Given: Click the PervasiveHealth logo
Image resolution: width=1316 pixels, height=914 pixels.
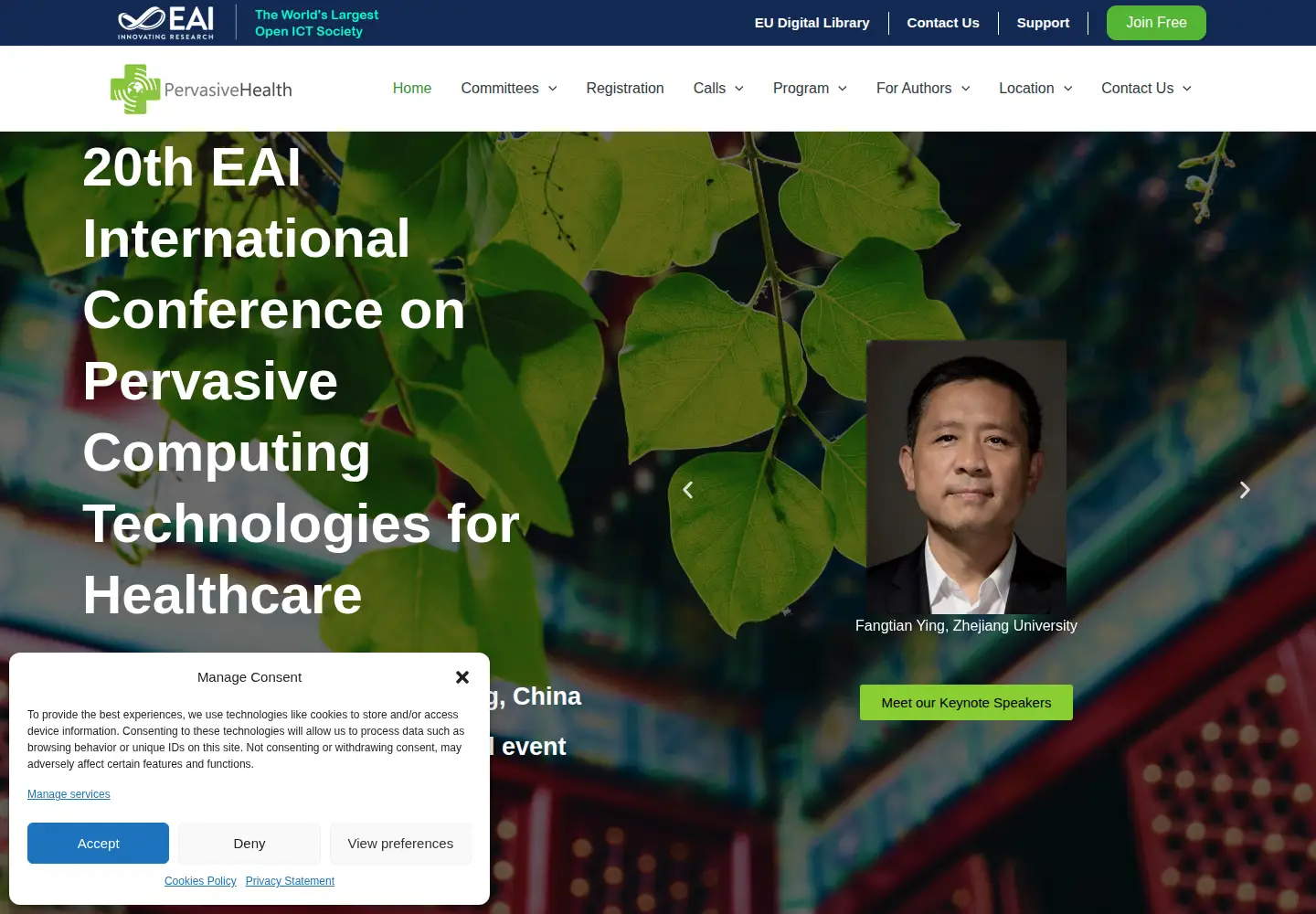Looking at the screenshot, I should pyautogui.click(x=201, y=89).
